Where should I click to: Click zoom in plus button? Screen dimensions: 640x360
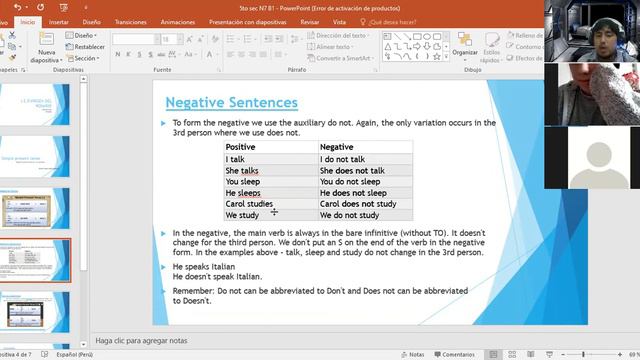[620, 354]
